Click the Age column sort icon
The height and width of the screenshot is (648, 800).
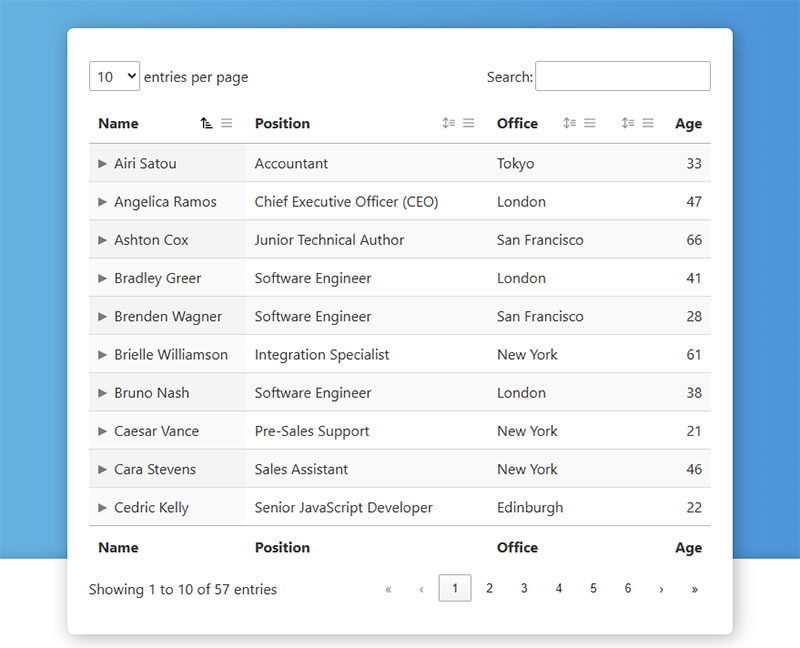point(628,123)
